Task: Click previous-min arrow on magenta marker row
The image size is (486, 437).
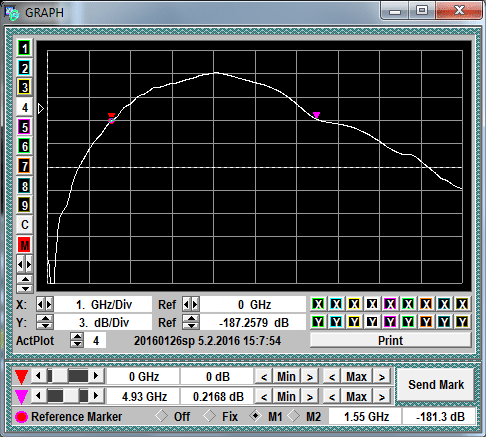Action: [264, 397]
